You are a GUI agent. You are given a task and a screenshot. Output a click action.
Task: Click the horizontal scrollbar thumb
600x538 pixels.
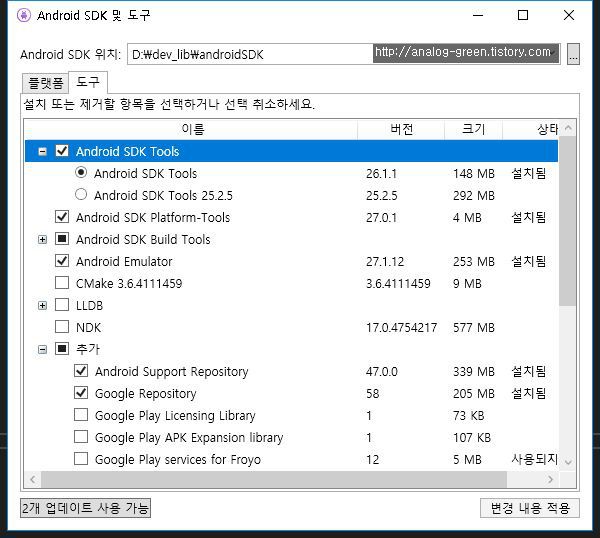(274, 479)
